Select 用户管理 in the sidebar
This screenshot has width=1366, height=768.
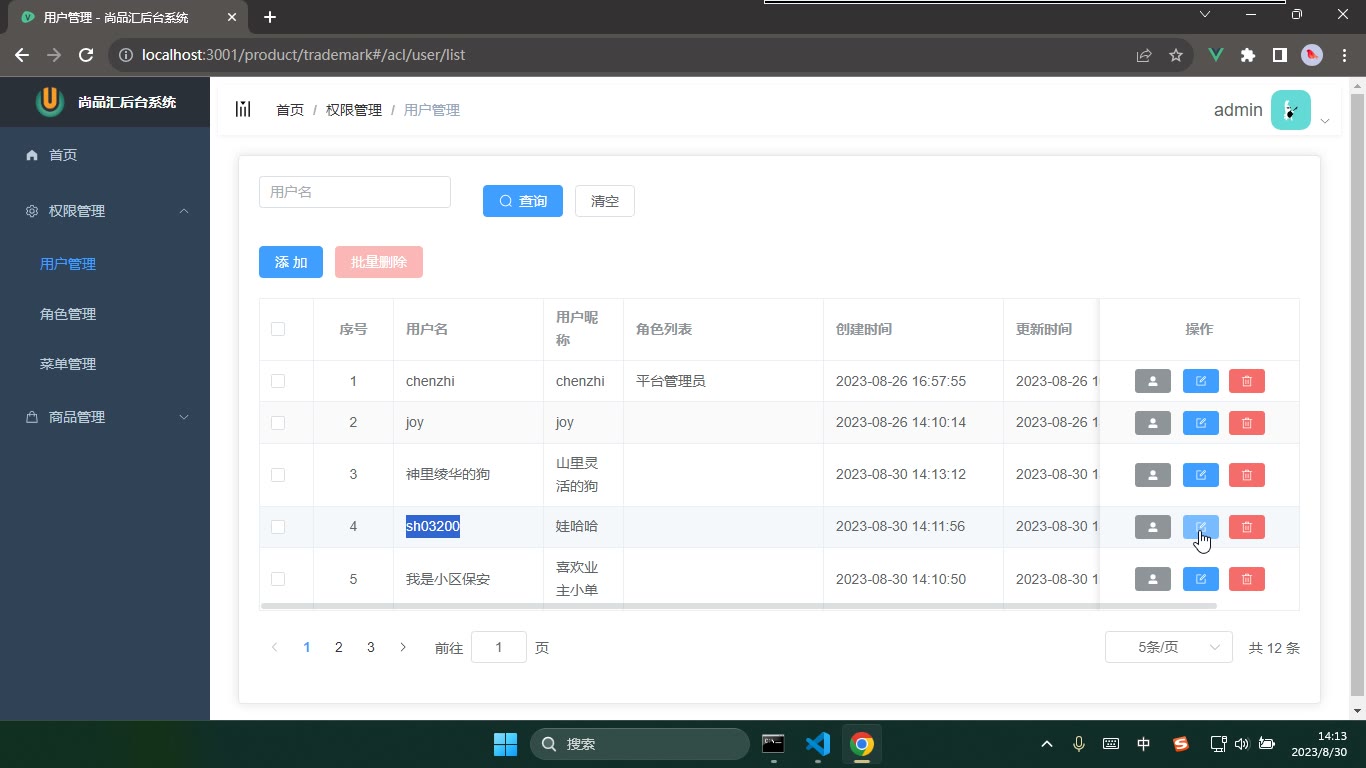pyautogui.click(x=105, y=264)
